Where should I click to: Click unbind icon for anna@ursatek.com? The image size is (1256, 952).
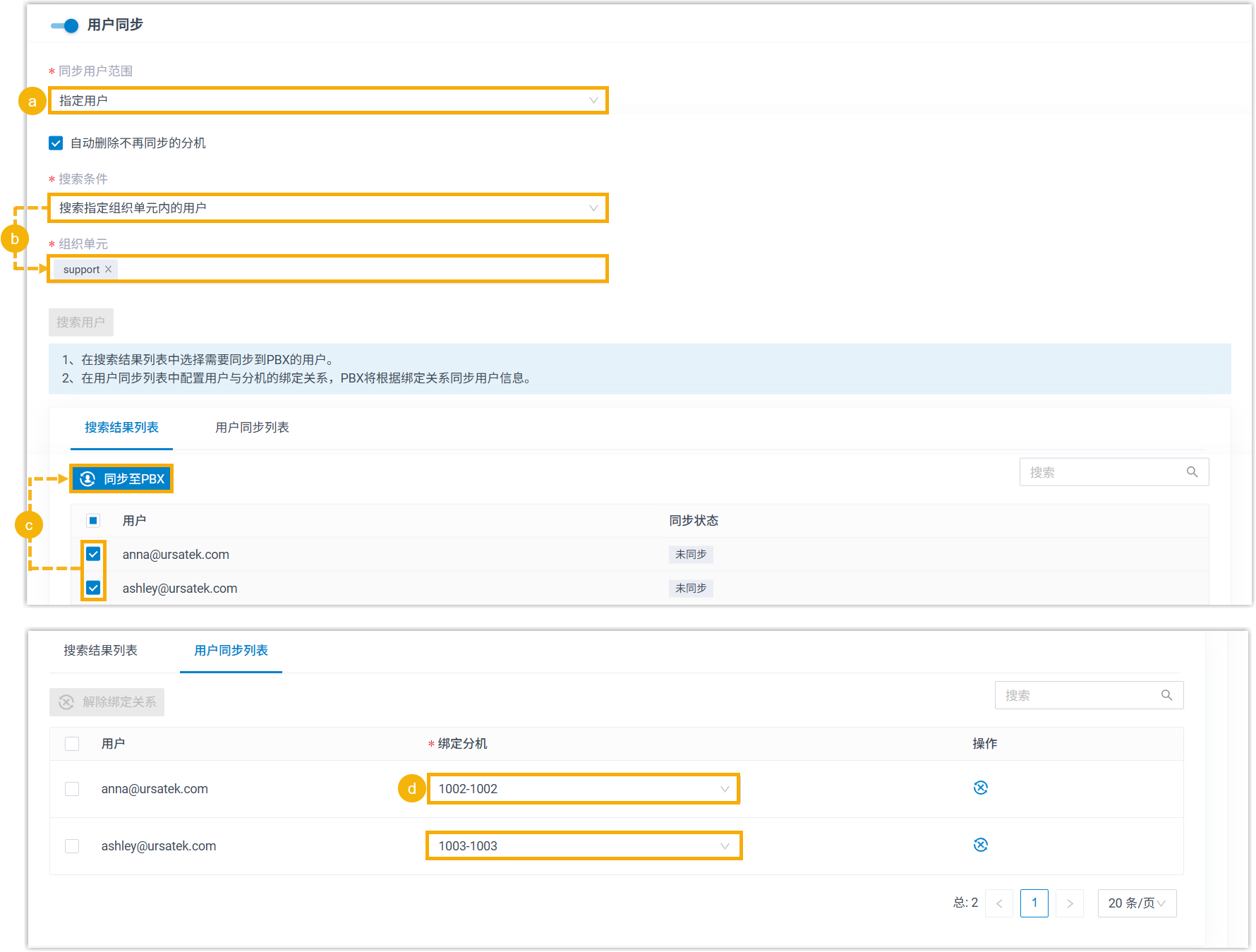click(980, 788)
